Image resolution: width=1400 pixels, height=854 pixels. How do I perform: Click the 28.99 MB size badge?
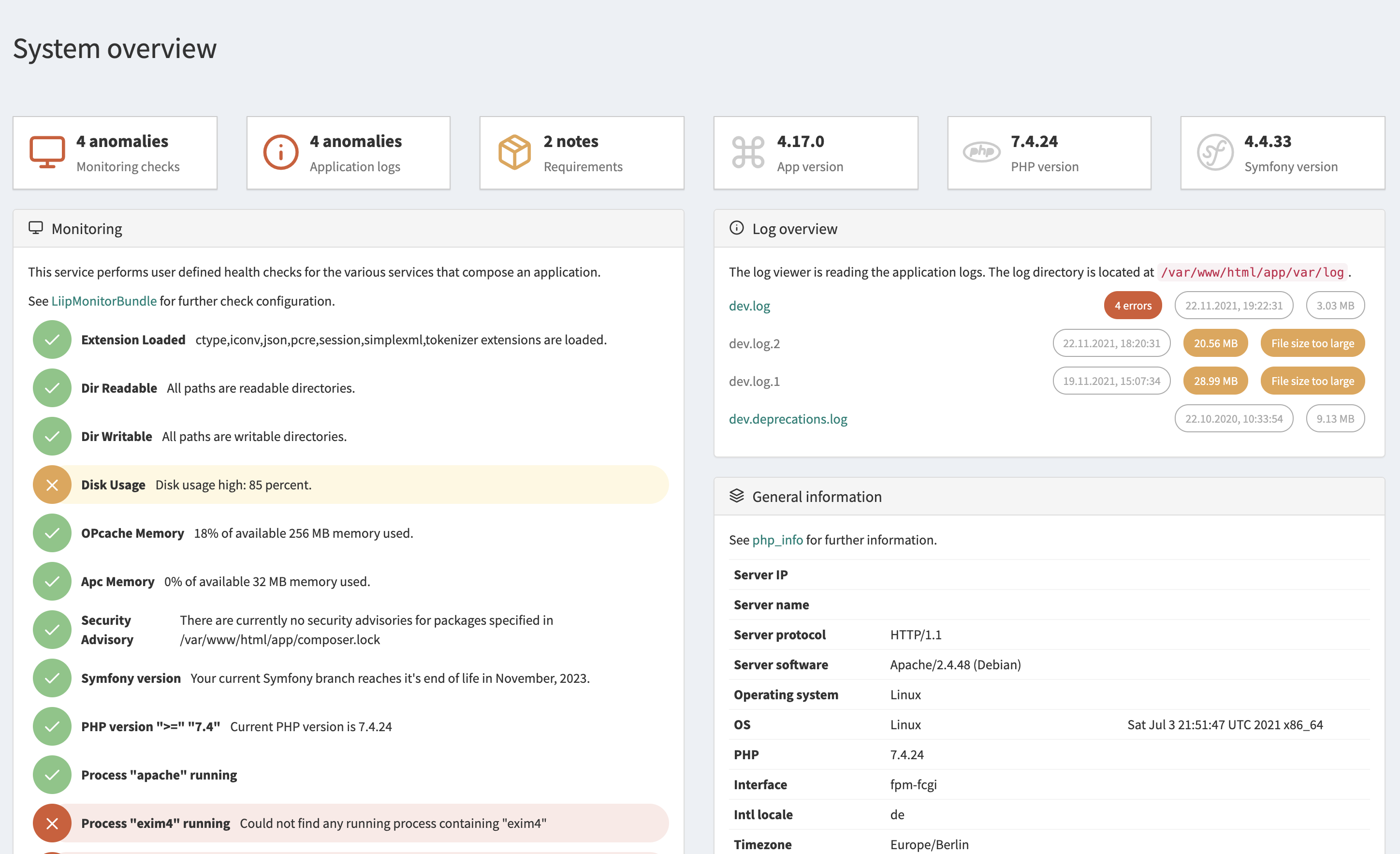tap(1215, 381)
